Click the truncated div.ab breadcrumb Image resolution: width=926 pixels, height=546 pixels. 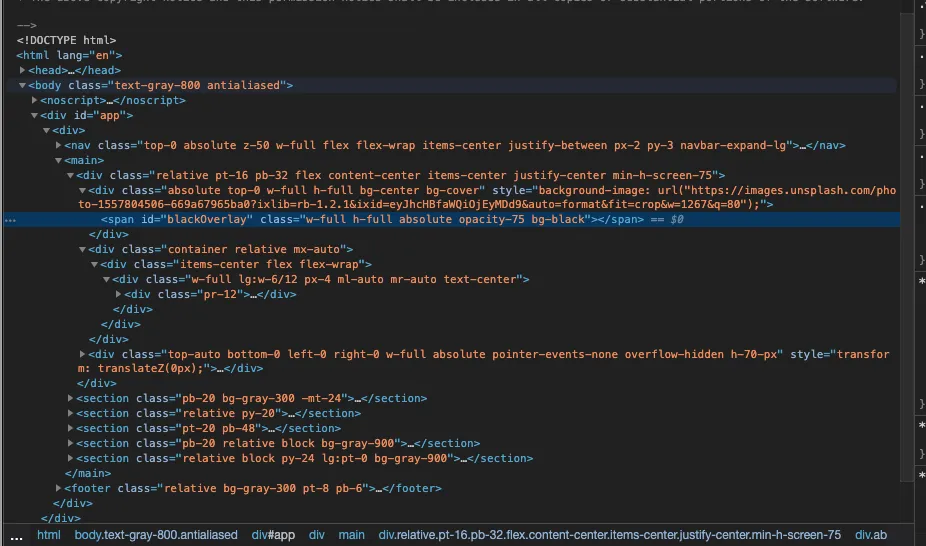(871, 535)
